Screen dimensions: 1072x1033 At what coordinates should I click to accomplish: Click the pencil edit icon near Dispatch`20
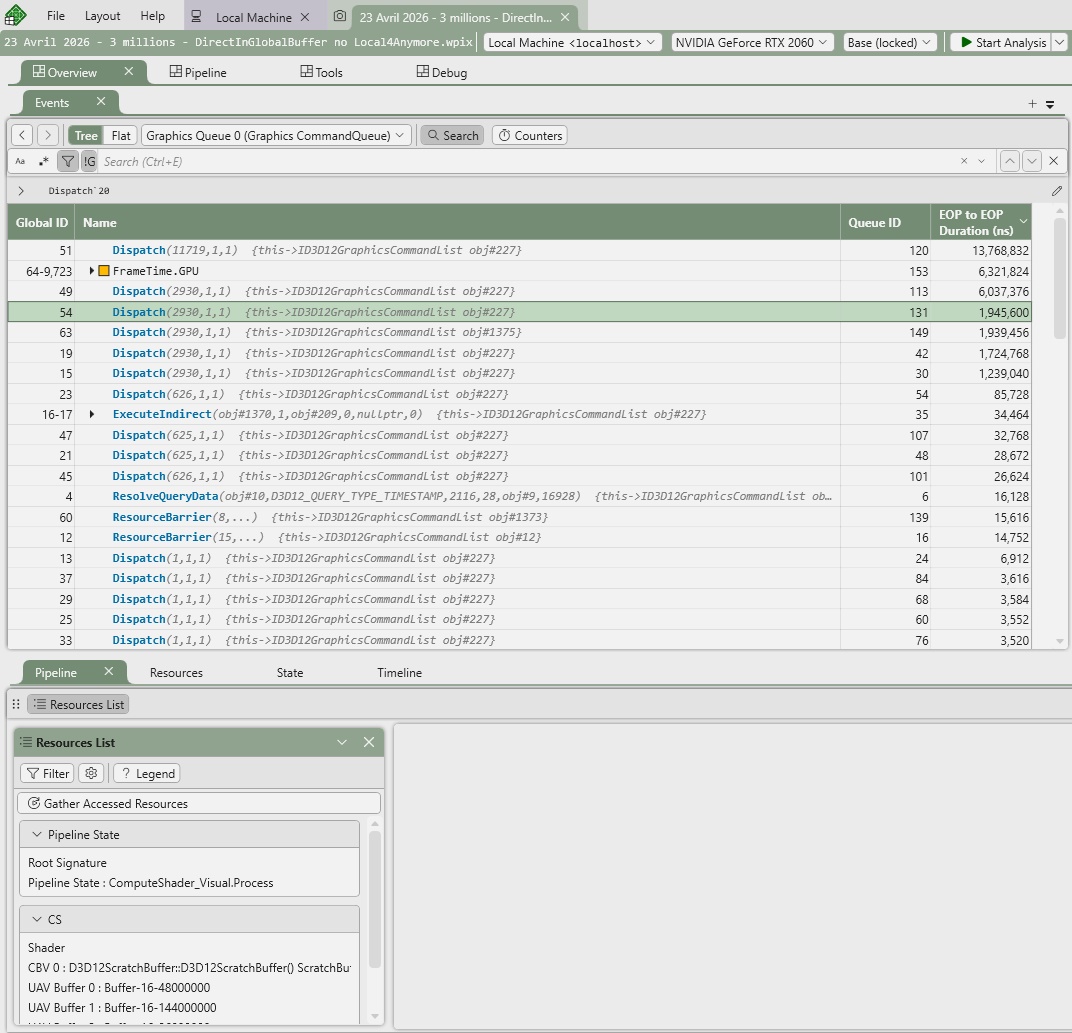pyautogui.click(x=1056, y=191)
